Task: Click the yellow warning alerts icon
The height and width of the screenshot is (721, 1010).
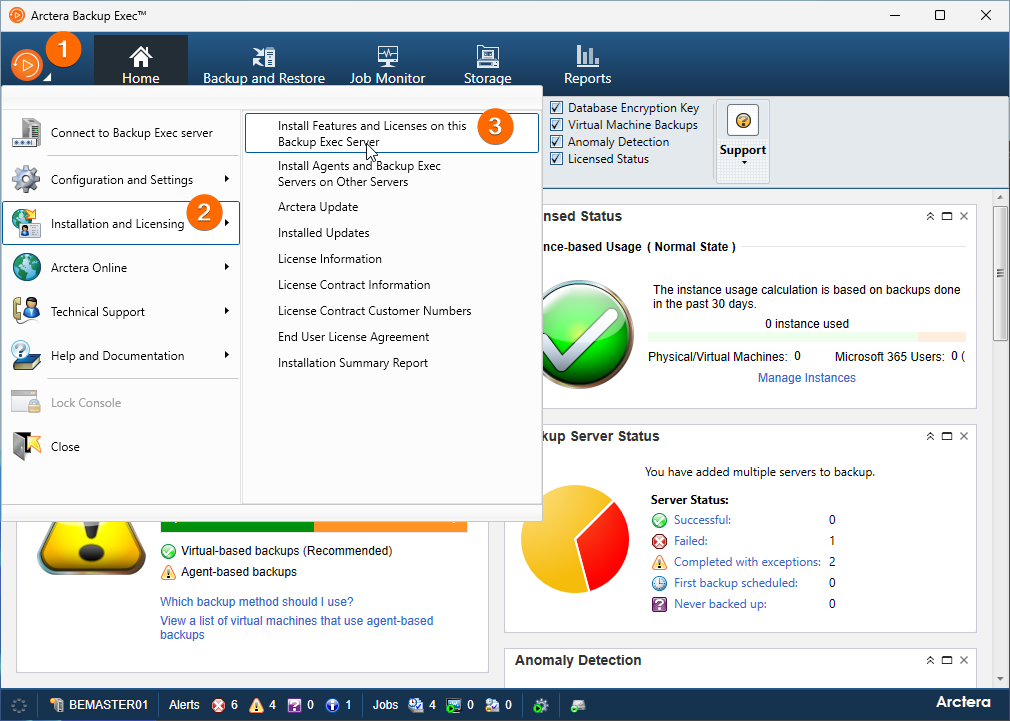Action: [256, 706]
